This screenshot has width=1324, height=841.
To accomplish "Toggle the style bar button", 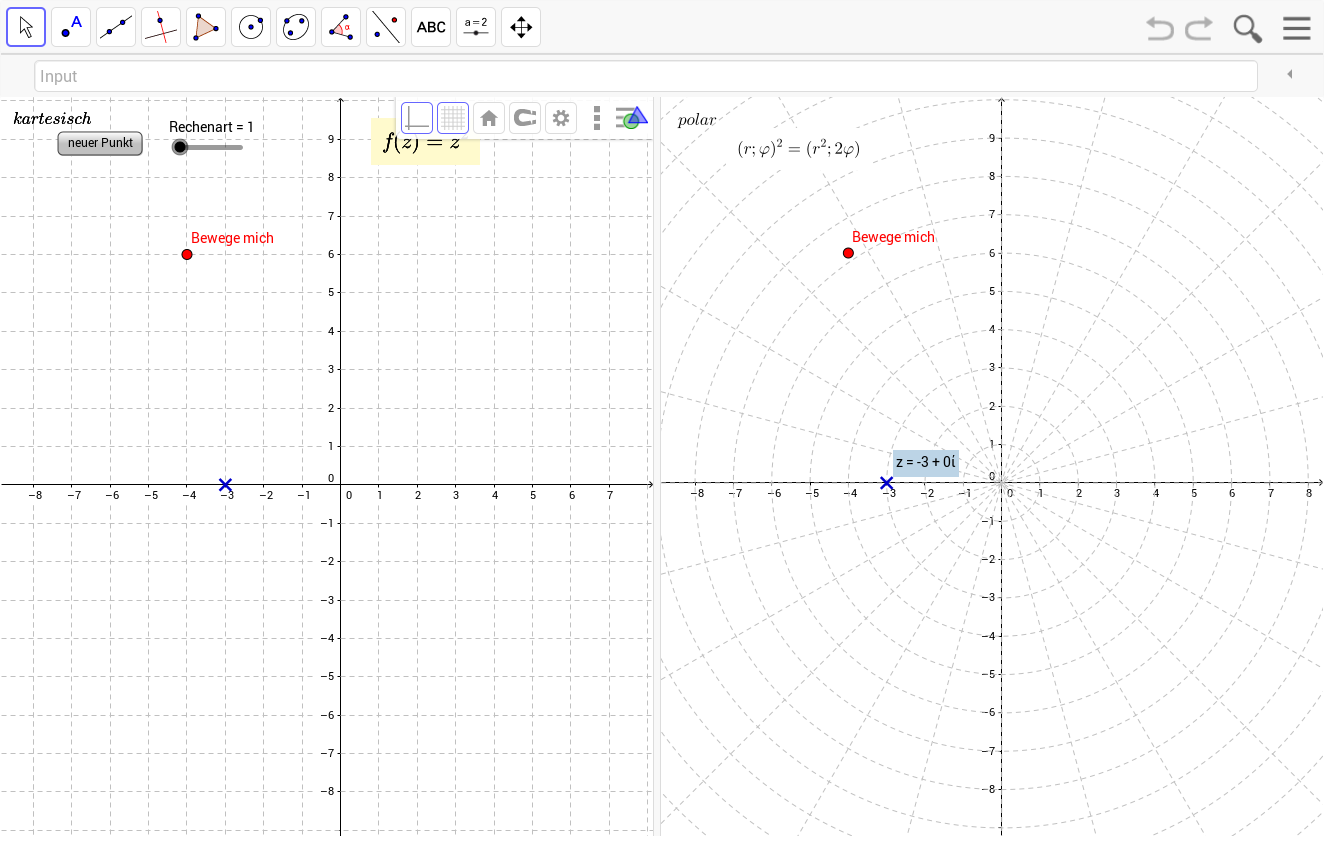I will click(x=631, y=117).
